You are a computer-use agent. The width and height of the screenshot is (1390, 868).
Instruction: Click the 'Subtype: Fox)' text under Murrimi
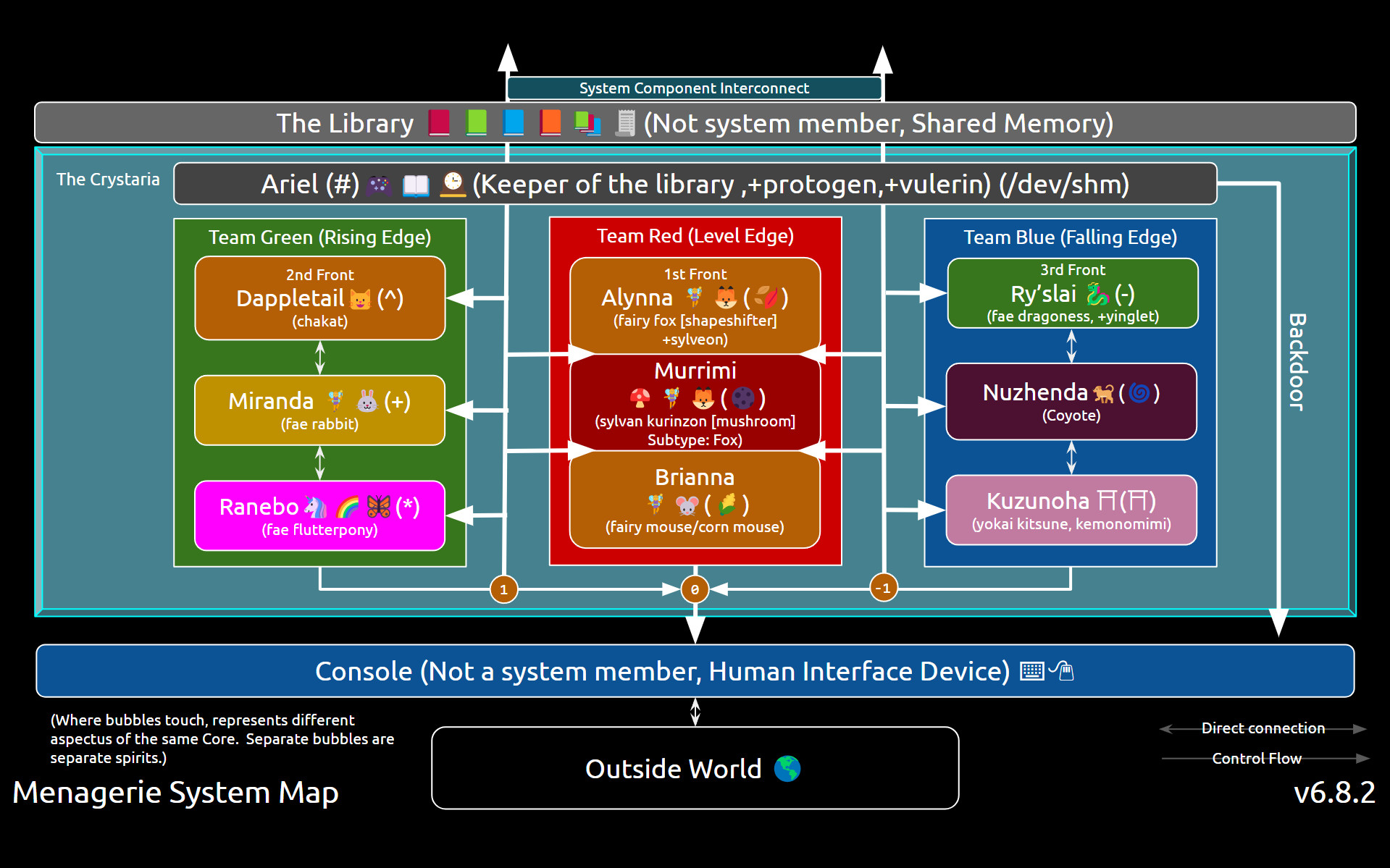pos(695,440)
